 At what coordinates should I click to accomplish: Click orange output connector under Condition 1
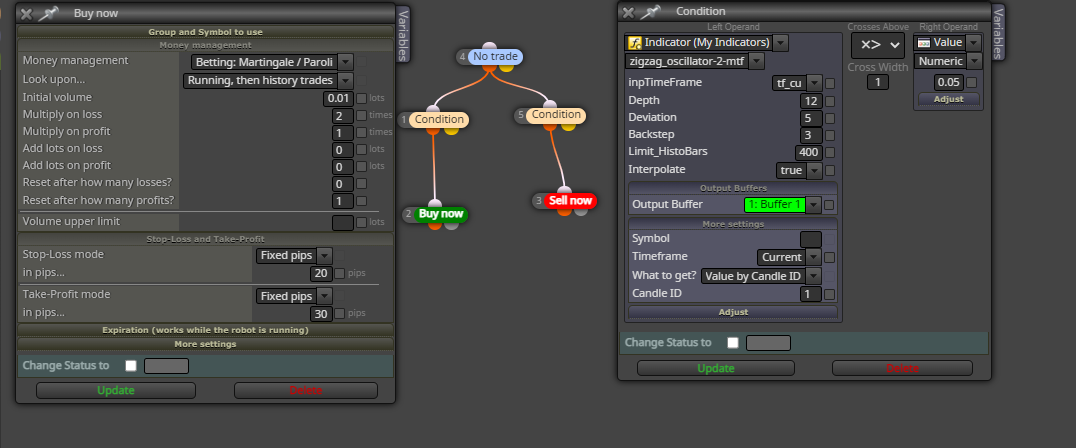pos(434,129)
